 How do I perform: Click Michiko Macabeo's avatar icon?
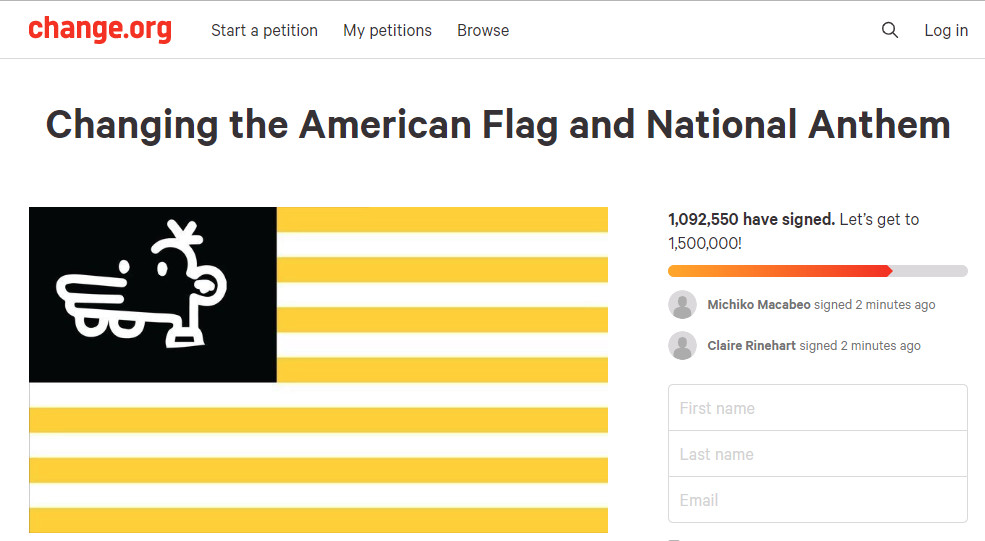683,305
